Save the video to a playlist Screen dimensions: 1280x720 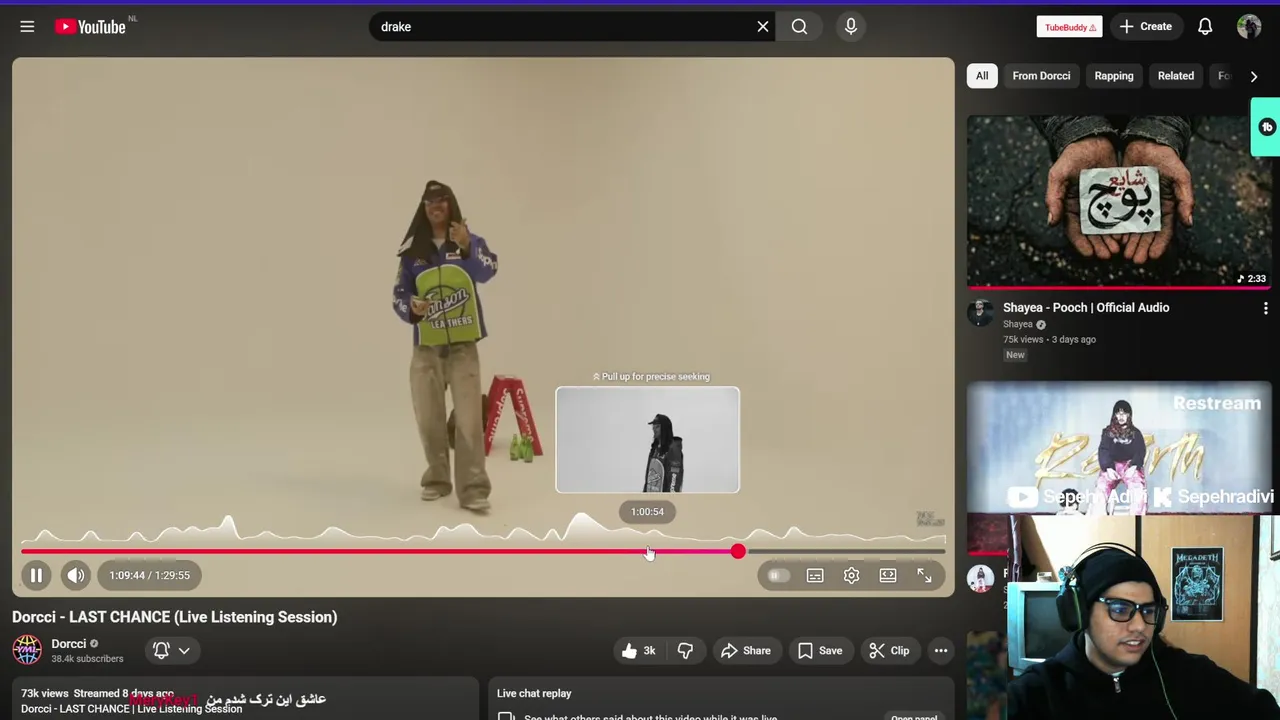pyautogui.click(x=820, y=651)
